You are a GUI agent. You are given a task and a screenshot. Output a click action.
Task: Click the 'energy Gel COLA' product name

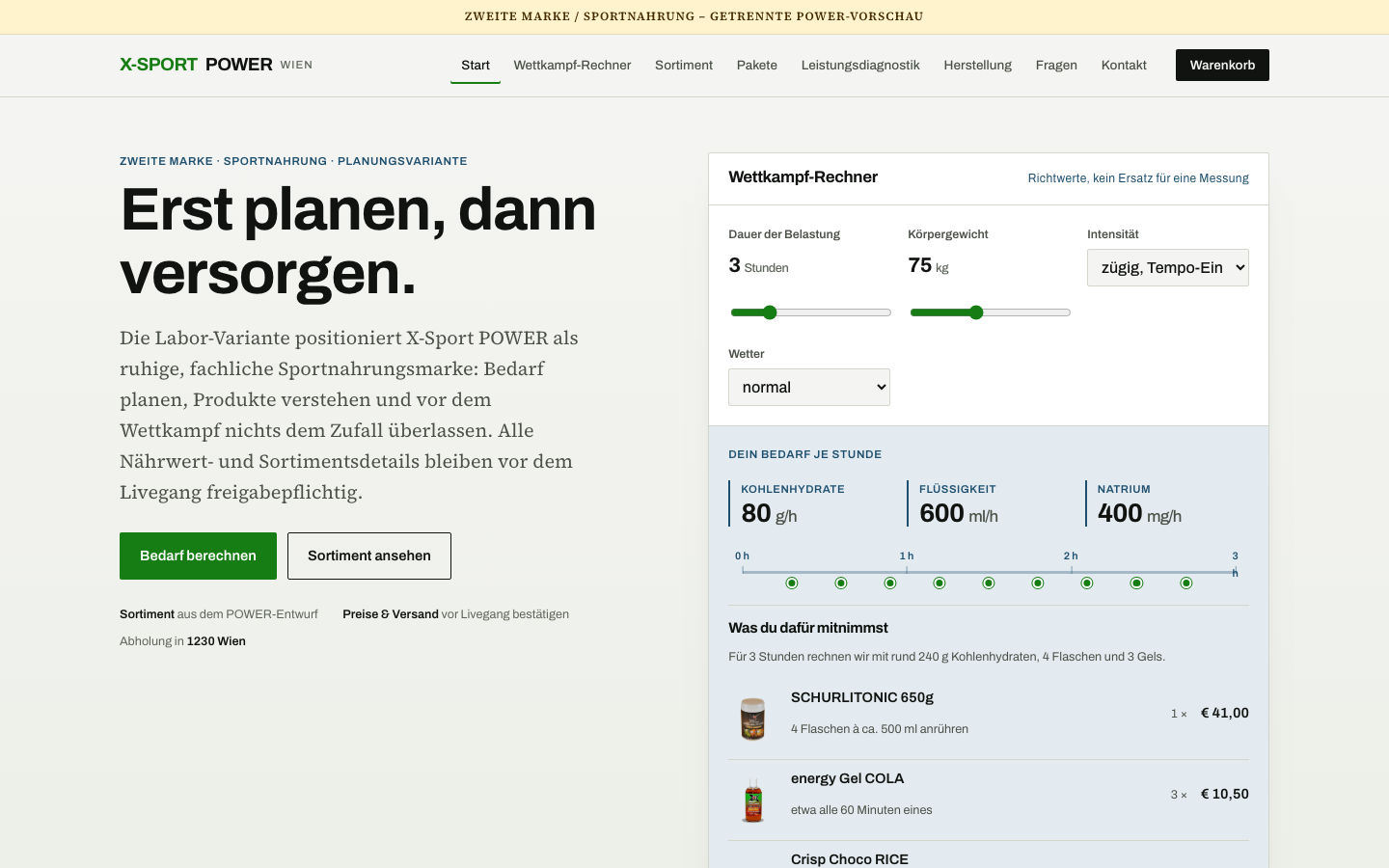coord(848,778)
